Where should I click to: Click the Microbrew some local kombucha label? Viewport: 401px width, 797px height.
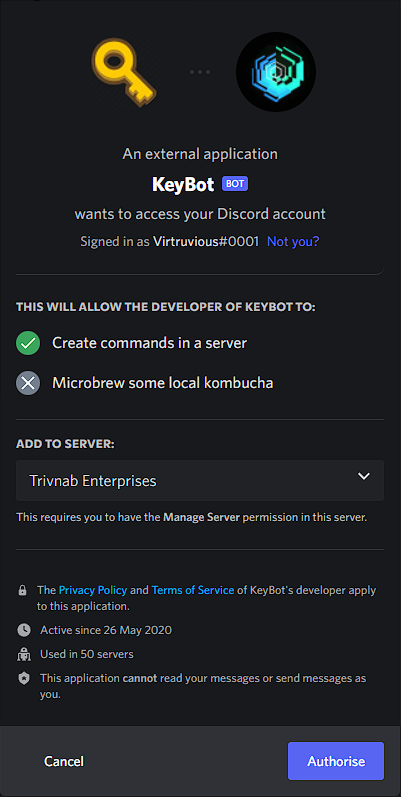tap(163, 383)
